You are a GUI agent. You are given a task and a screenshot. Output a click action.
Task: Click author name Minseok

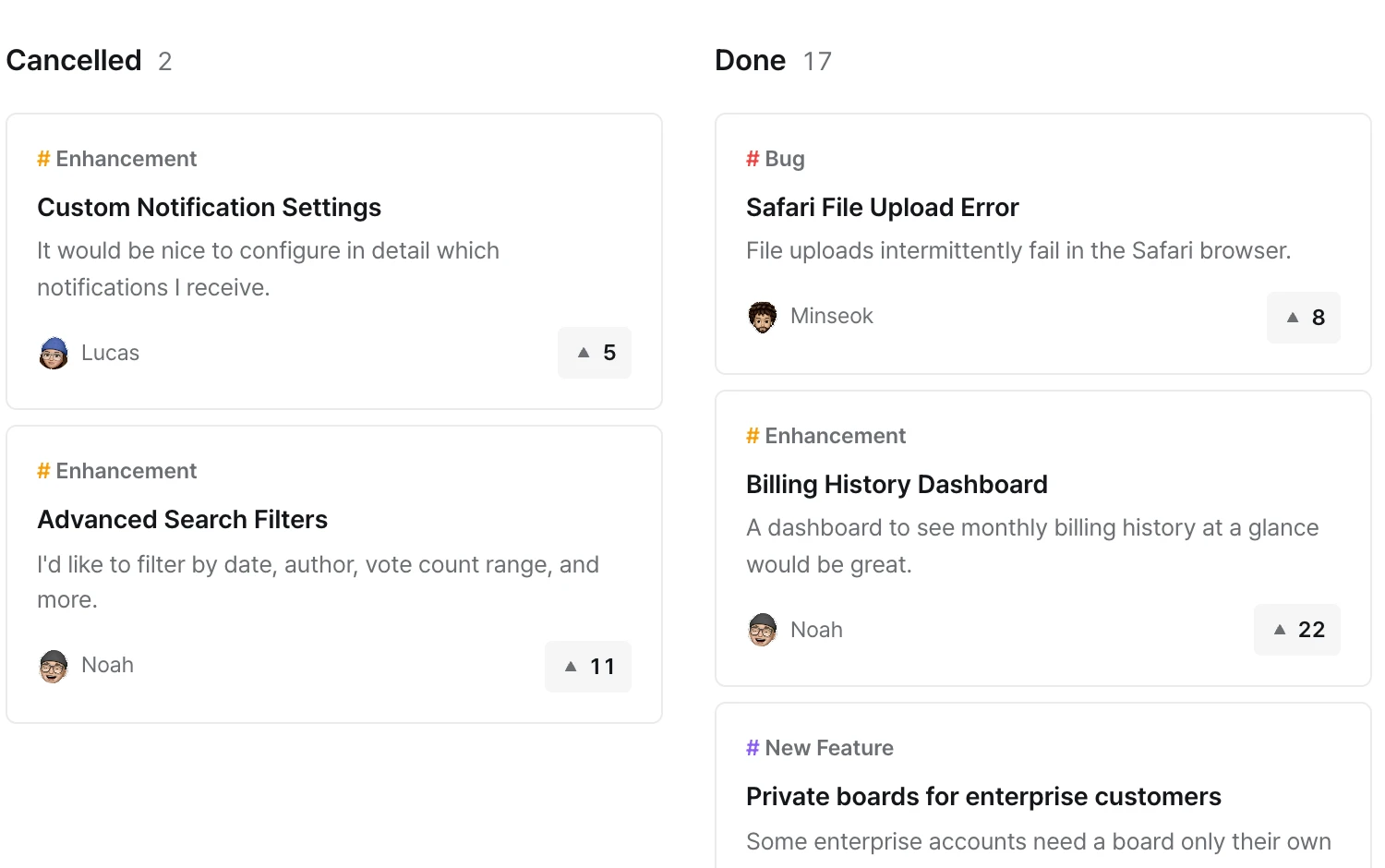(832, 317)
